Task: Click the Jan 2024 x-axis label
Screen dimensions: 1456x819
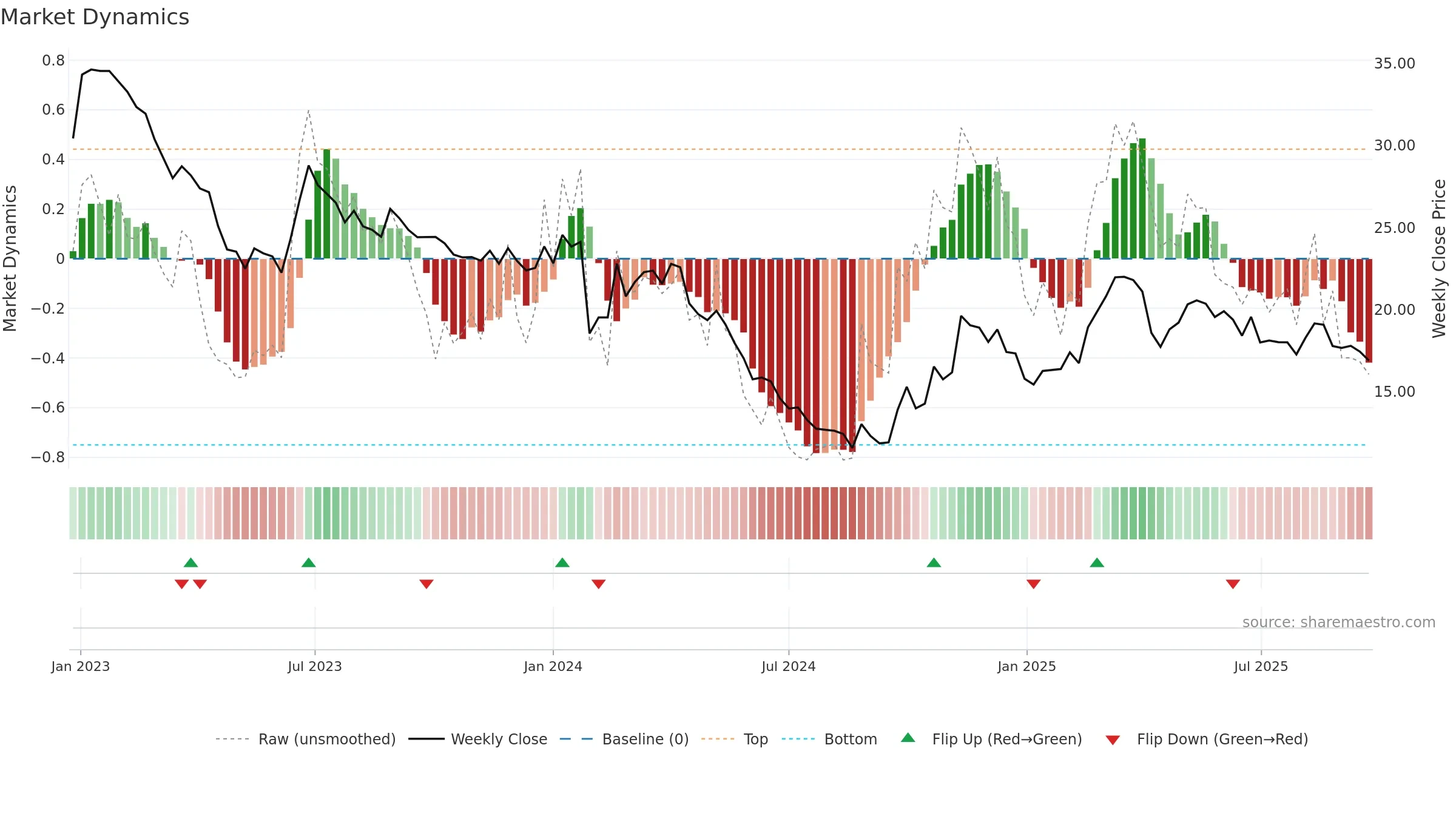Action: point(553,666)
